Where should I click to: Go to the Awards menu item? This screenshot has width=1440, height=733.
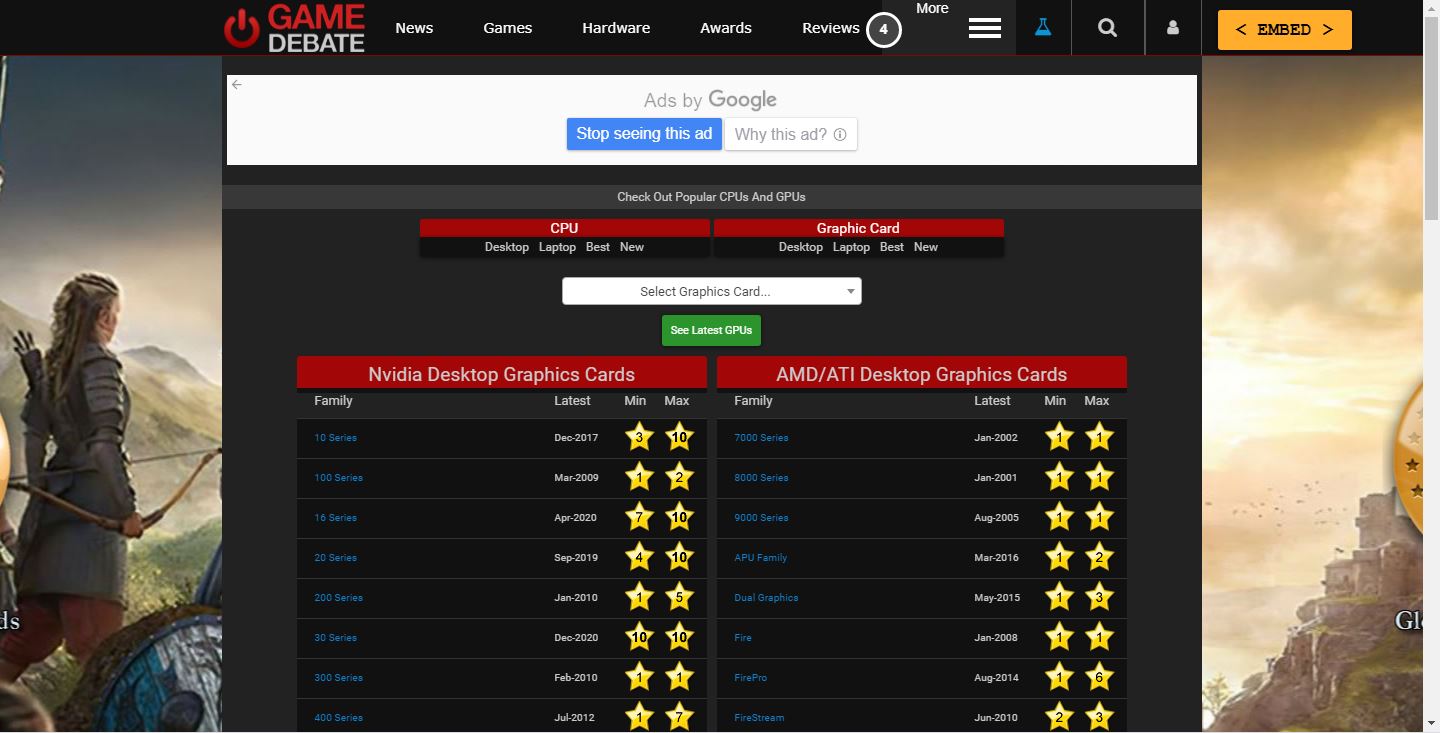[x=725, y=28]
